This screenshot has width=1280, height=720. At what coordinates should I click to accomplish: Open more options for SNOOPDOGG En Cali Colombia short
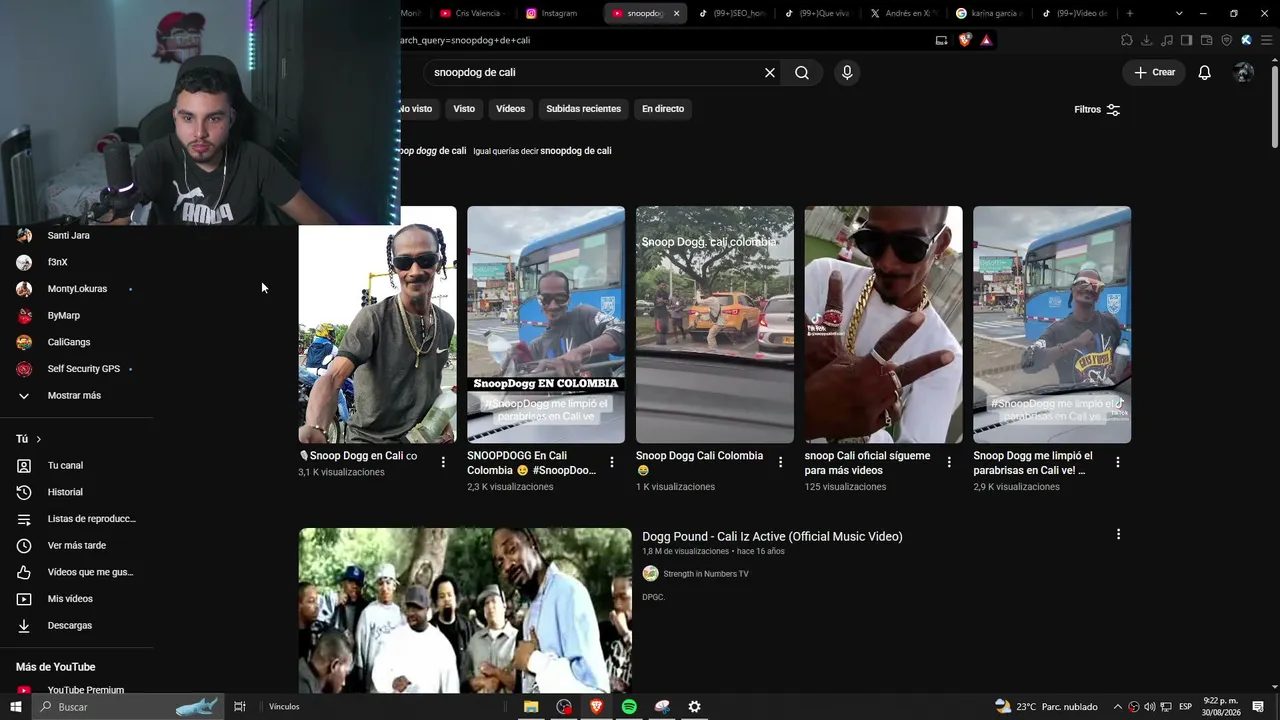[612, 462]
